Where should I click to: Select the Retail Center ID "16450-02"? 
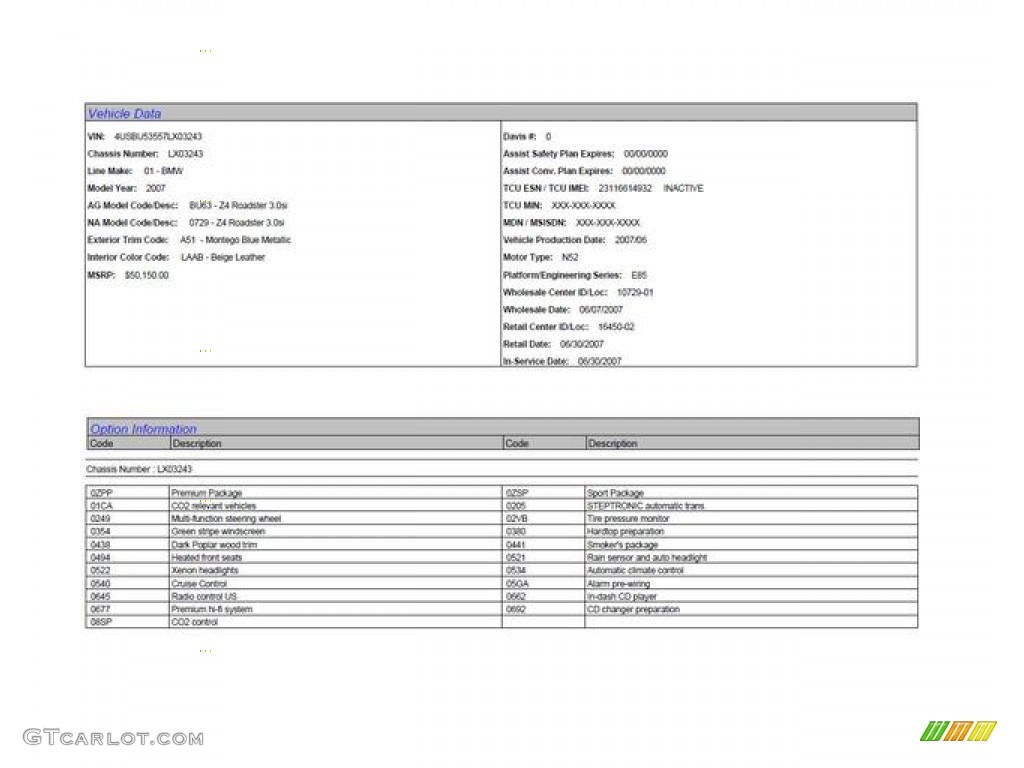pos(616,327)
